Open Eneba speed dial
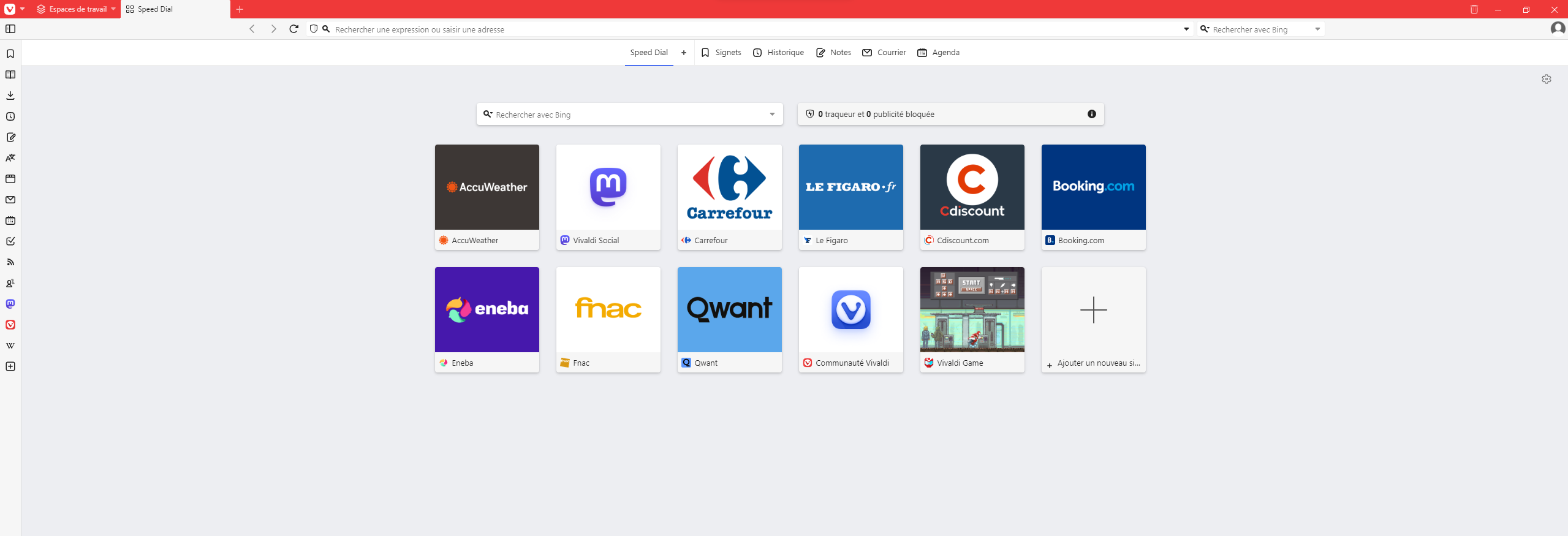This screenshot has height=536, width=1568. (487, 320)
